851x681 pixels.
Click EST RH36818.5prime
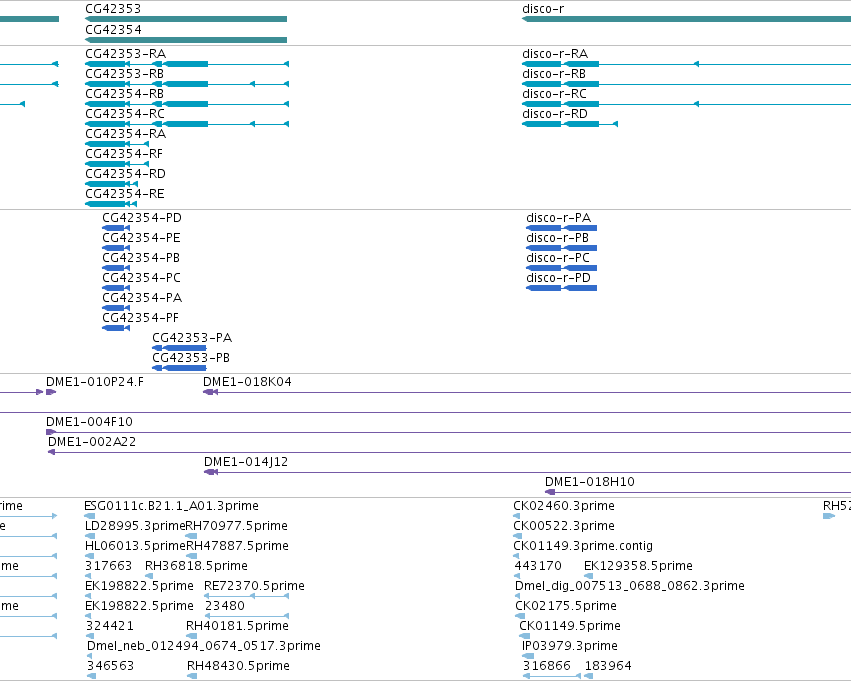196,566
